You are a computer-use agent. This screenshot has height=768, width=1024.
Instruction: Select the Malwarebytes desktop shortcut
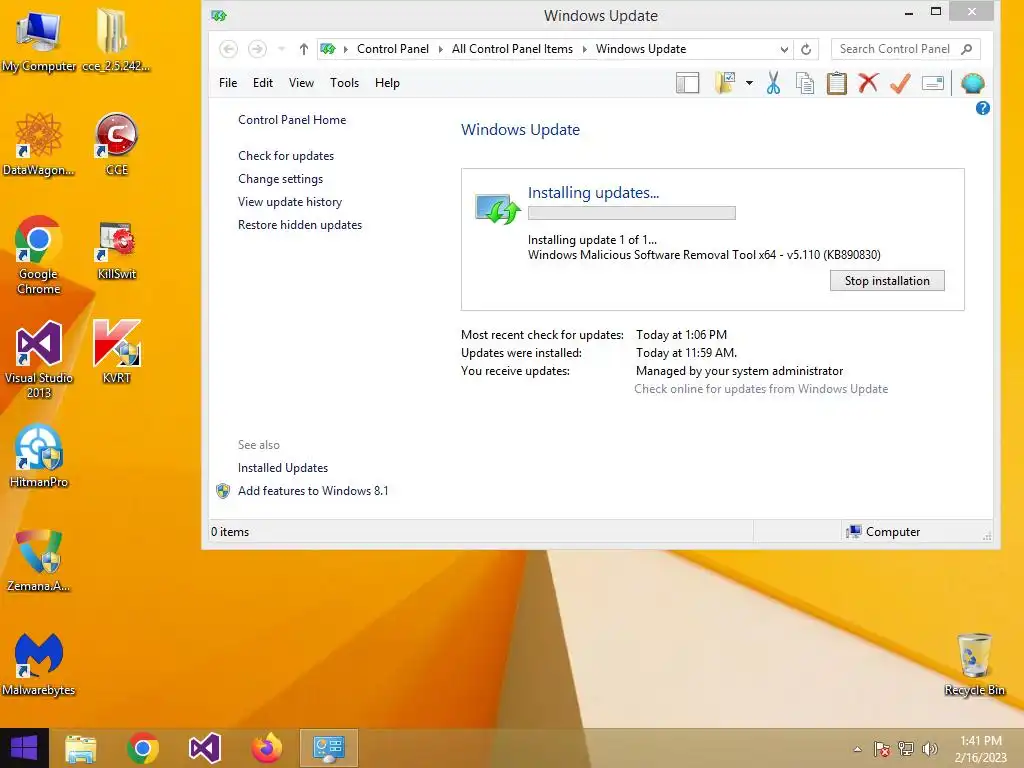coord(39,664)
